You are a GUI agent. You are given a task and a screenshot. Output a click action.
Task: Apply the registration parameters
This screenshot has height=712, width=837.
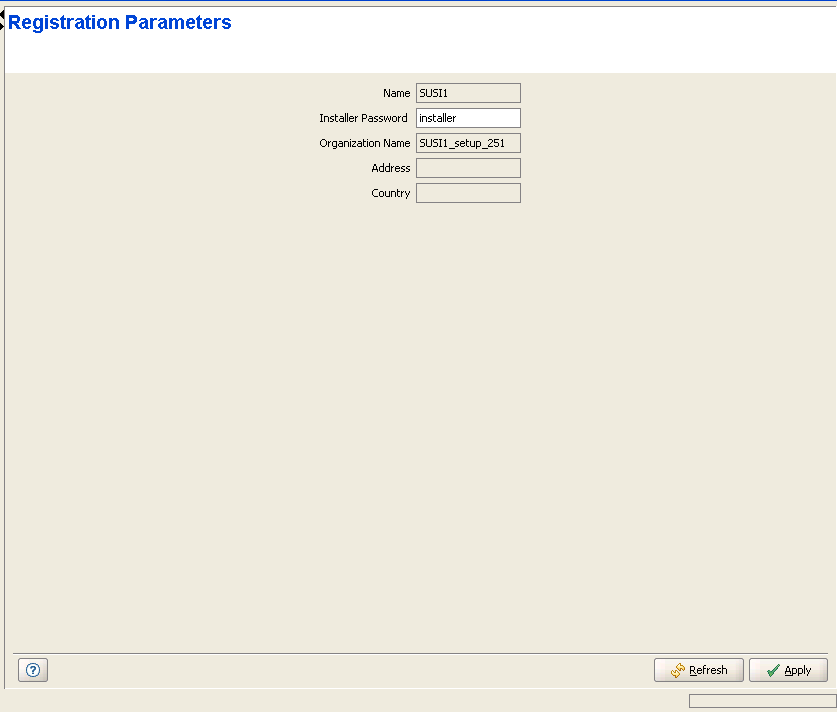point(788,670)
